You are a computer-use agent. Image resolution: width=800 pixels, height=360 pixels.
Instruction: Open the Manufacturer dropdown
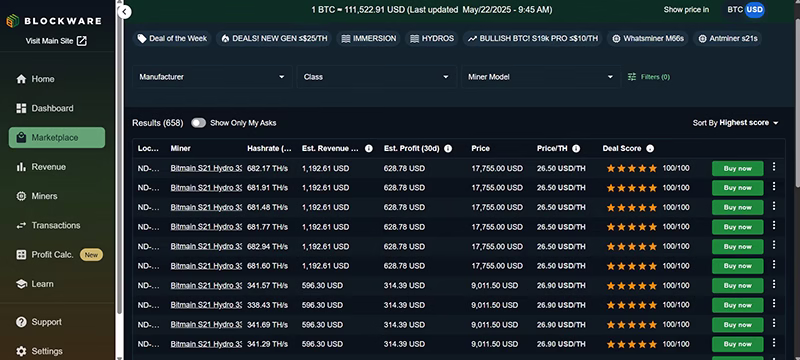pos(212,77)
